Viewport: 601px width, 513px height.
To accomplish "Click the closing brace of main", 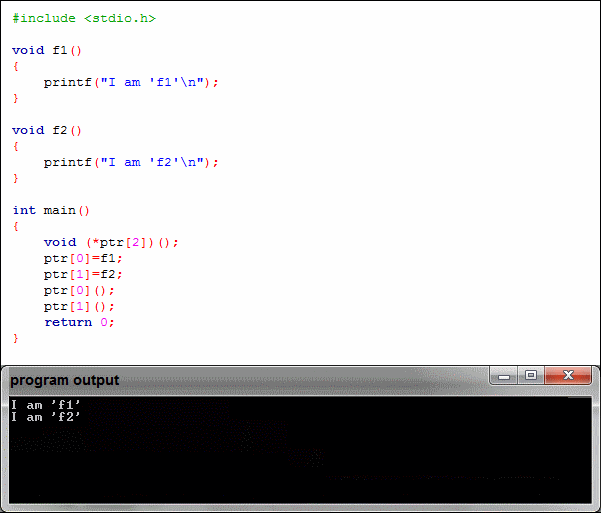I will tap(15, 338).
